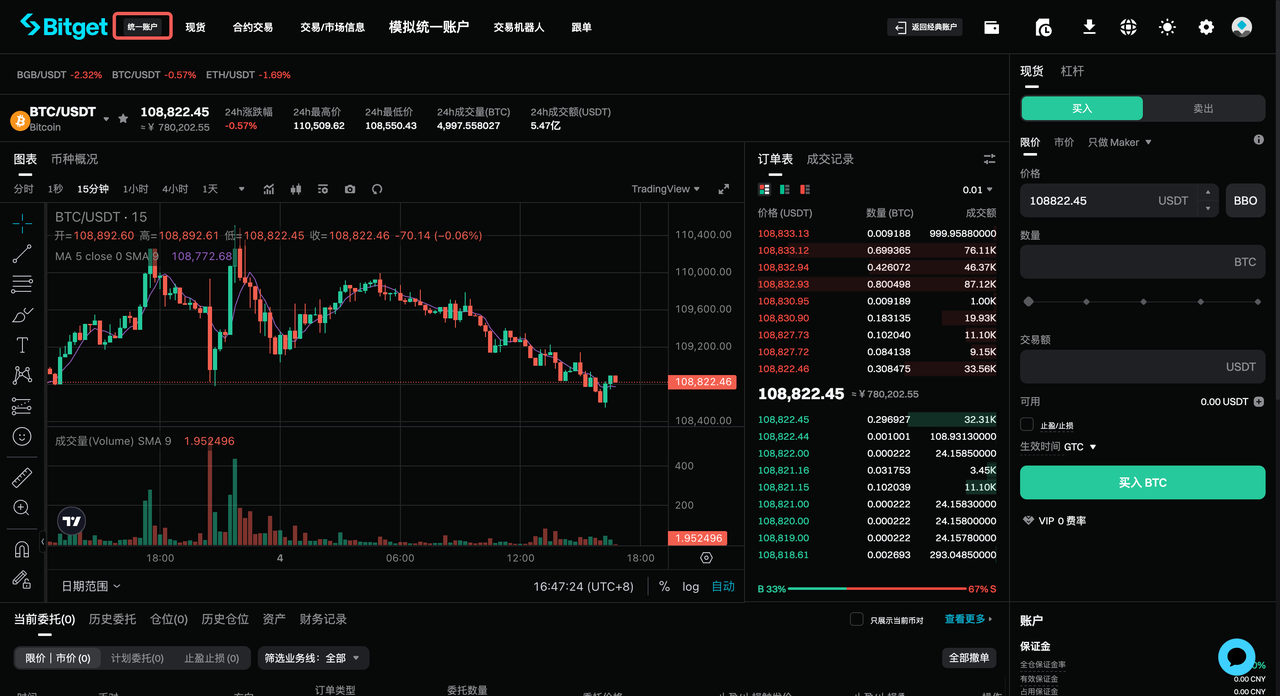1280x696 pixels.
Task: Open the live chat support bubble
Action: (1236, 657)
